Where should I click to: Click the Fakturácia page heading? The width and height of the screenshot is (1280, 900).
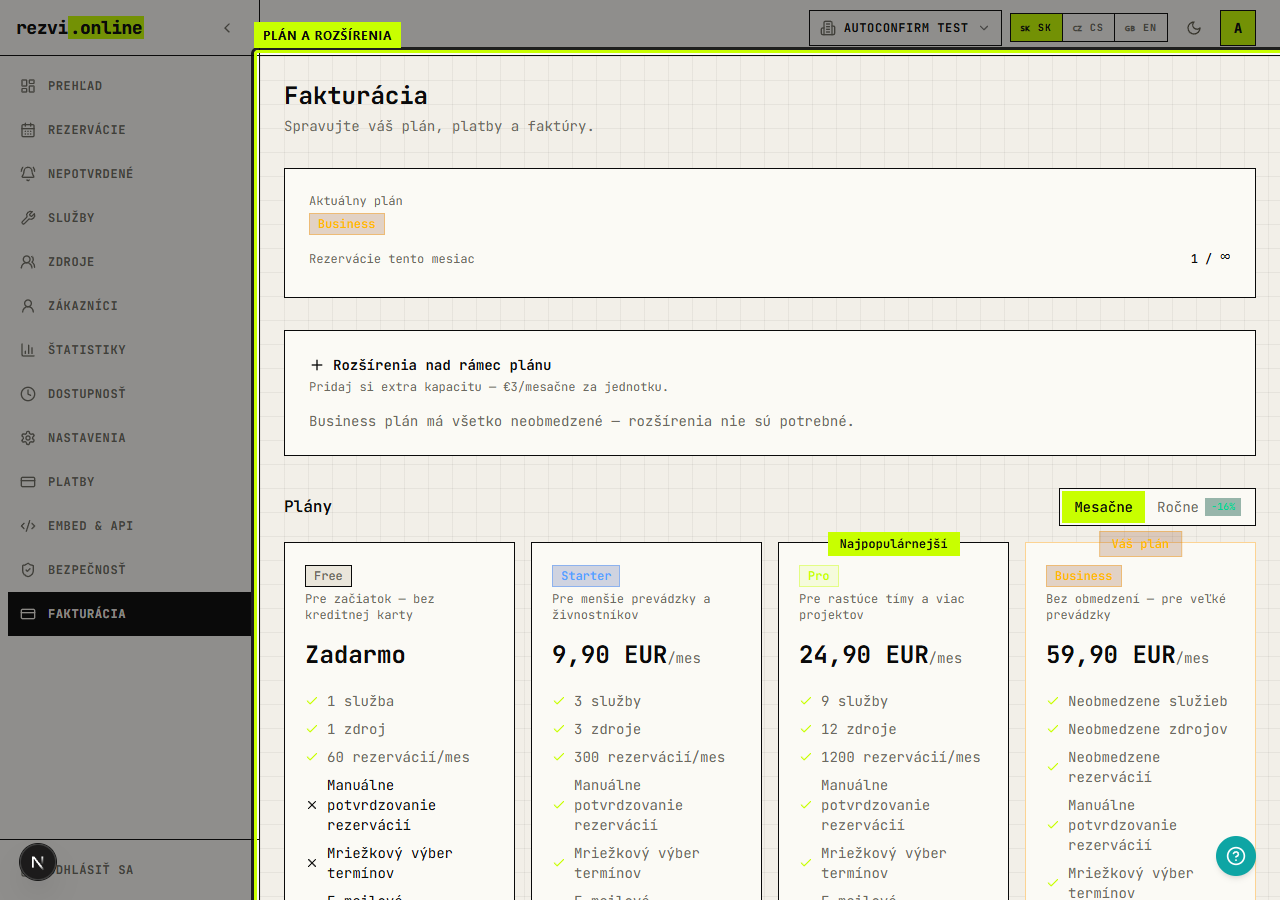click(x=356, y=96)
